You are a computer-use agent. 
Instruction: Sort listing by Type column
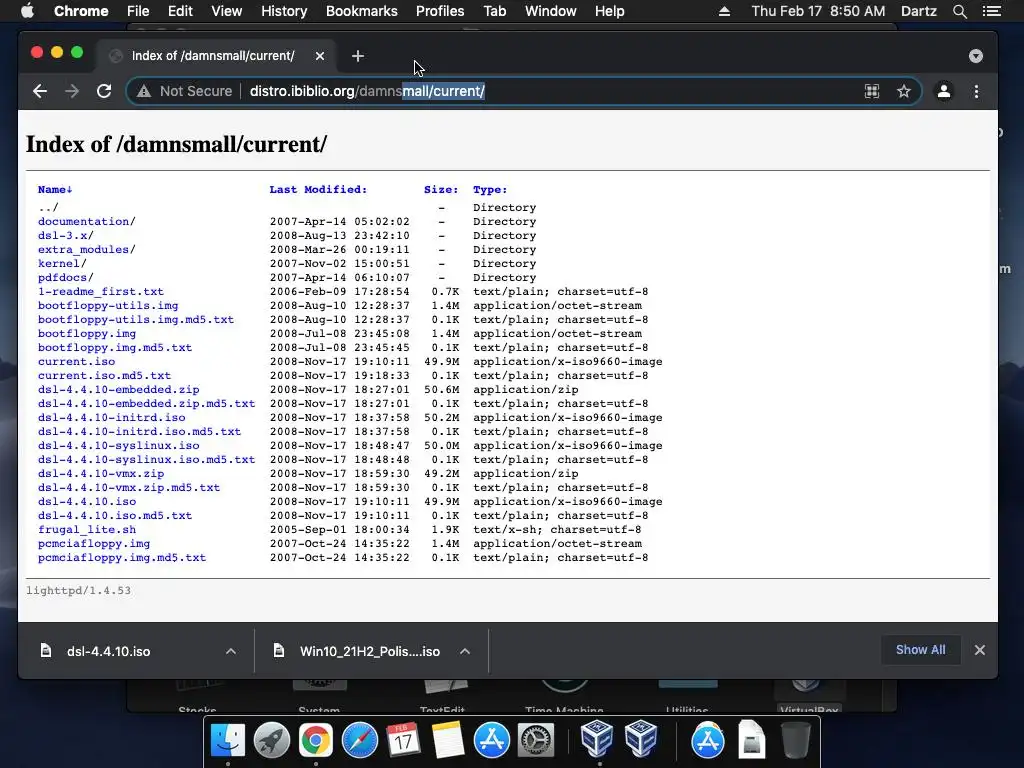click(x=490, y=189)
